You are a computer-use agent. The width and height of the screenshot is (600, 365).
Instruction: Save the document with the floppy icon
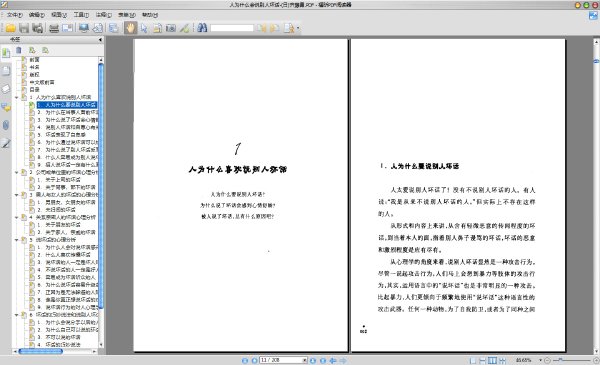tap(24, 28)
